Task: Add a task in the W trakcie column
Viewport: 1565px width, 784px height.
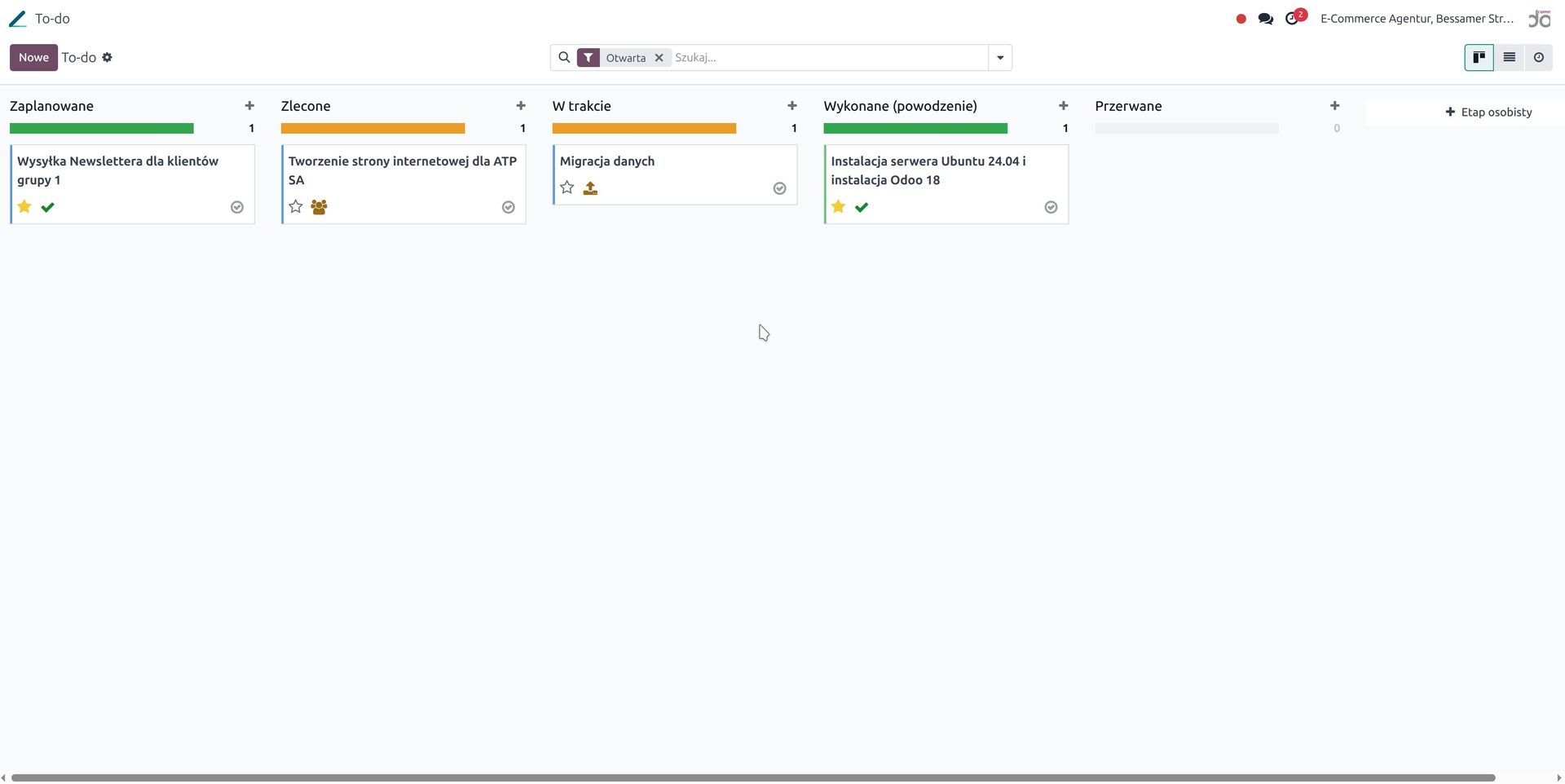Action: click(x=792, y=106)
